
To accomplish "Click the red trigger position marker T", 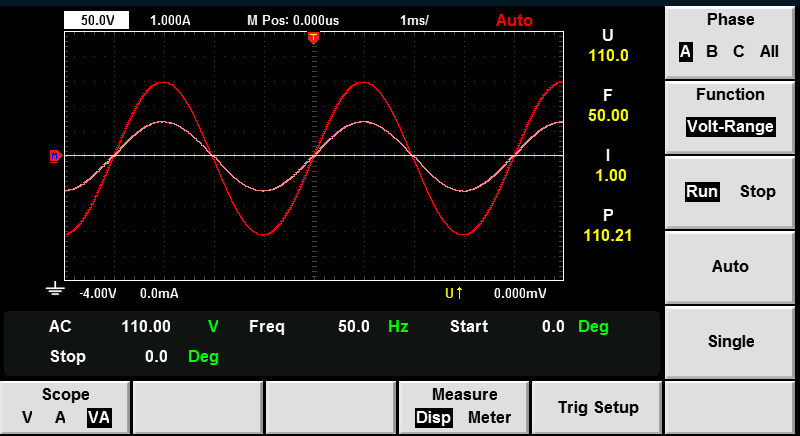I will coord(313,38).
